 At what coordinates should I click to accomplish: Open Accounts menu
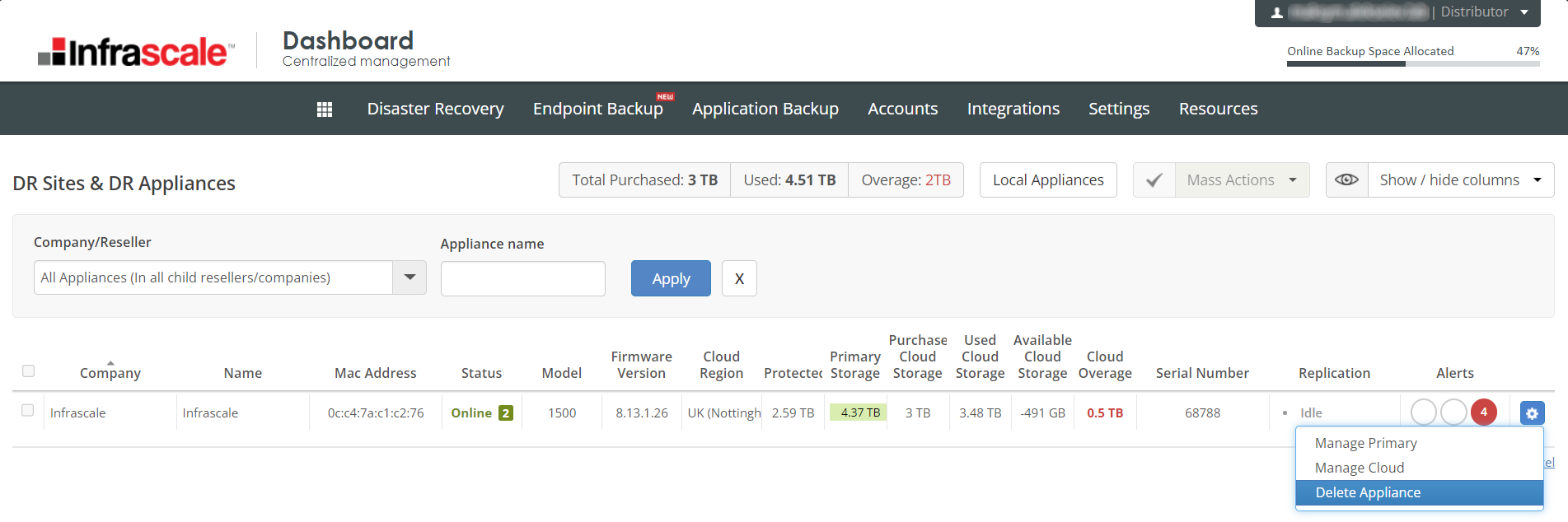click(902, 109)
